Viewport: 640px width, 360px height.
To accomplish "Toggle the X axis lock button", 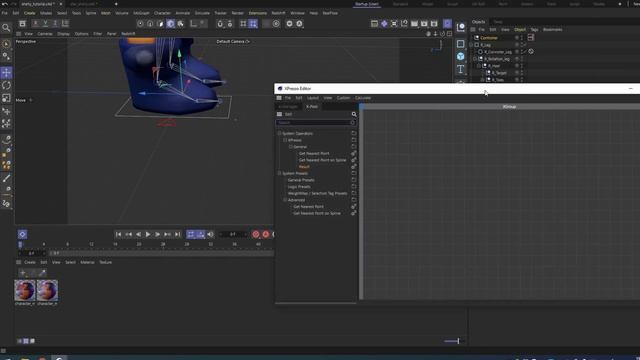I will (x=36, y=24).
